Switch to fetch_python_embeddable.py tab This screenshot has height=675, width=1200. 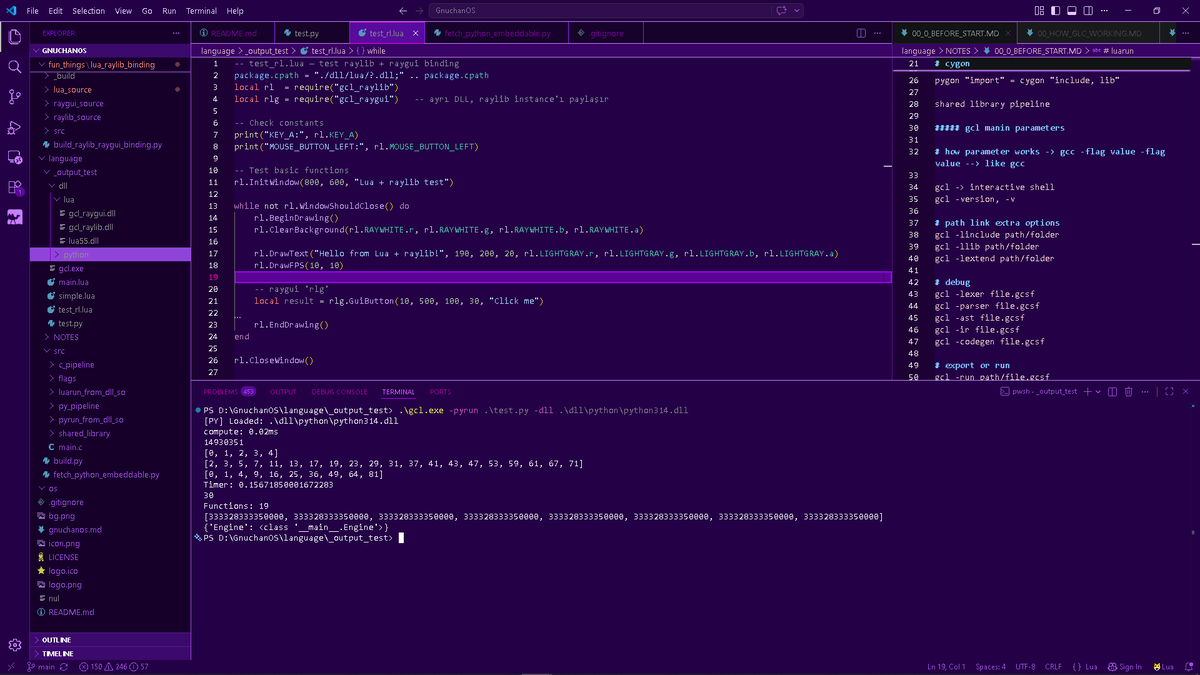coord(498,33)
